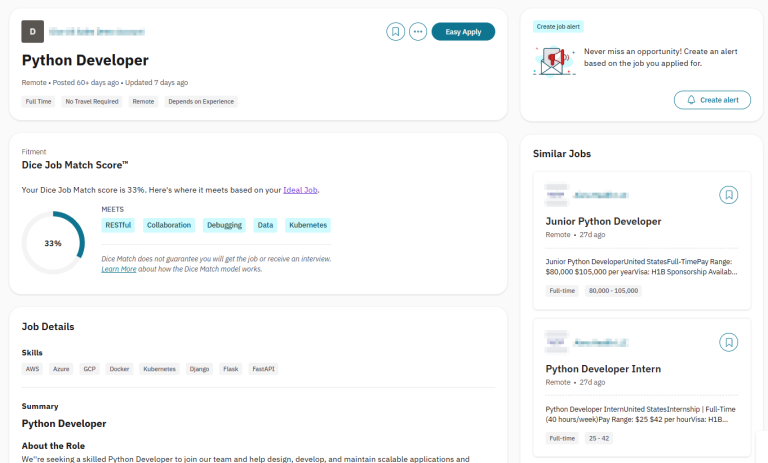Click the About the Role heading
768x463 pixels.
coord(53,446)
